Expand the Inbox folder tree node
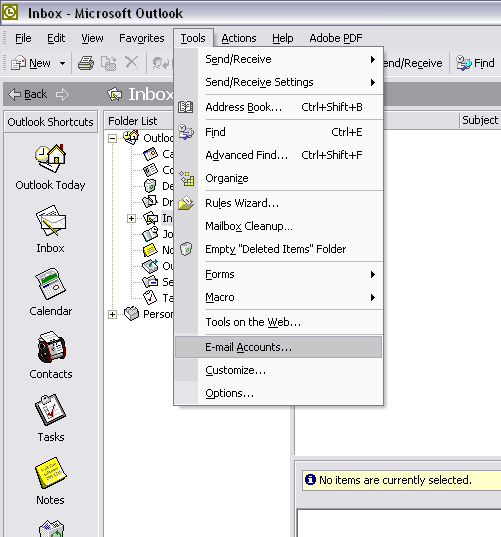Viewport: 501px width, 537px height. (131, 218)
